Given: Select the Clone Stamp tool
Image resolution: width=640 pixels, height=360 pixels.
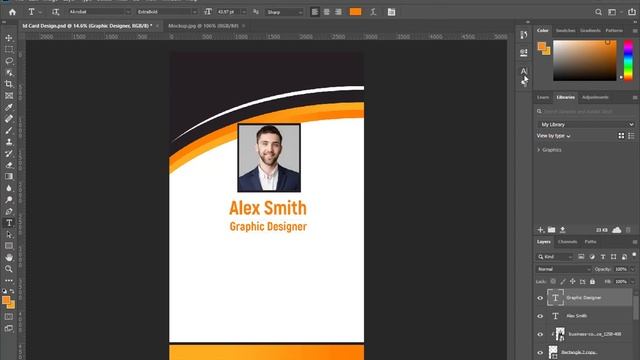Looking at the screenshot, I should point(9,142).
